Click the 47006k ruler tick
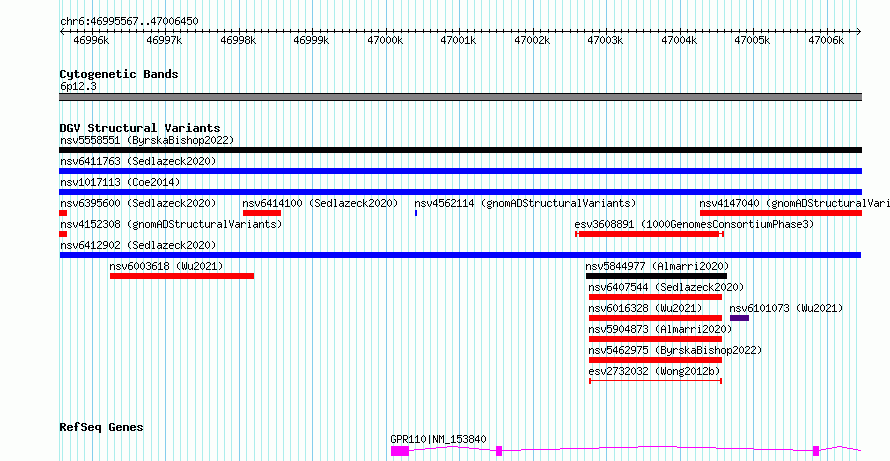890x461 pixels. click(826, 40)
